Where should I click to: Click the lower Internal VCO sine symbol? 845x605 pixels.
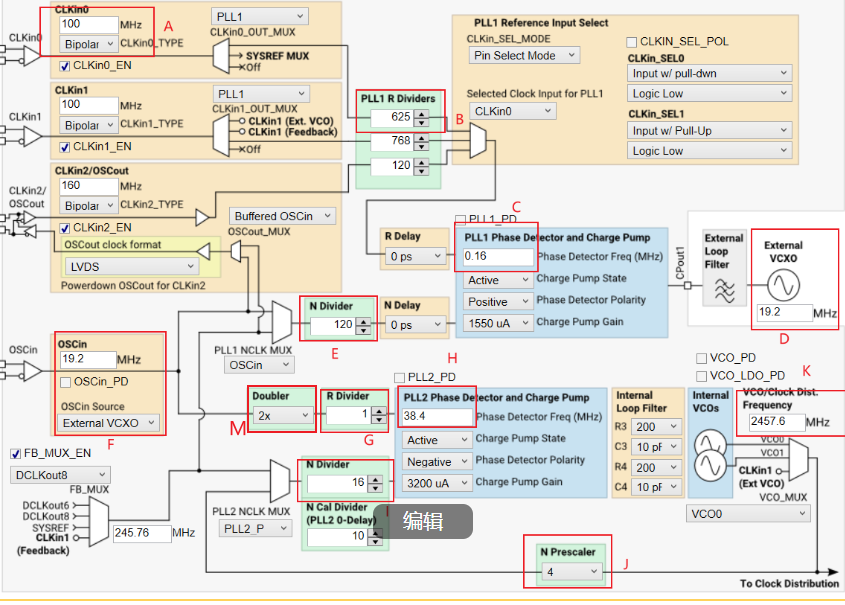(x=710, y=466)
